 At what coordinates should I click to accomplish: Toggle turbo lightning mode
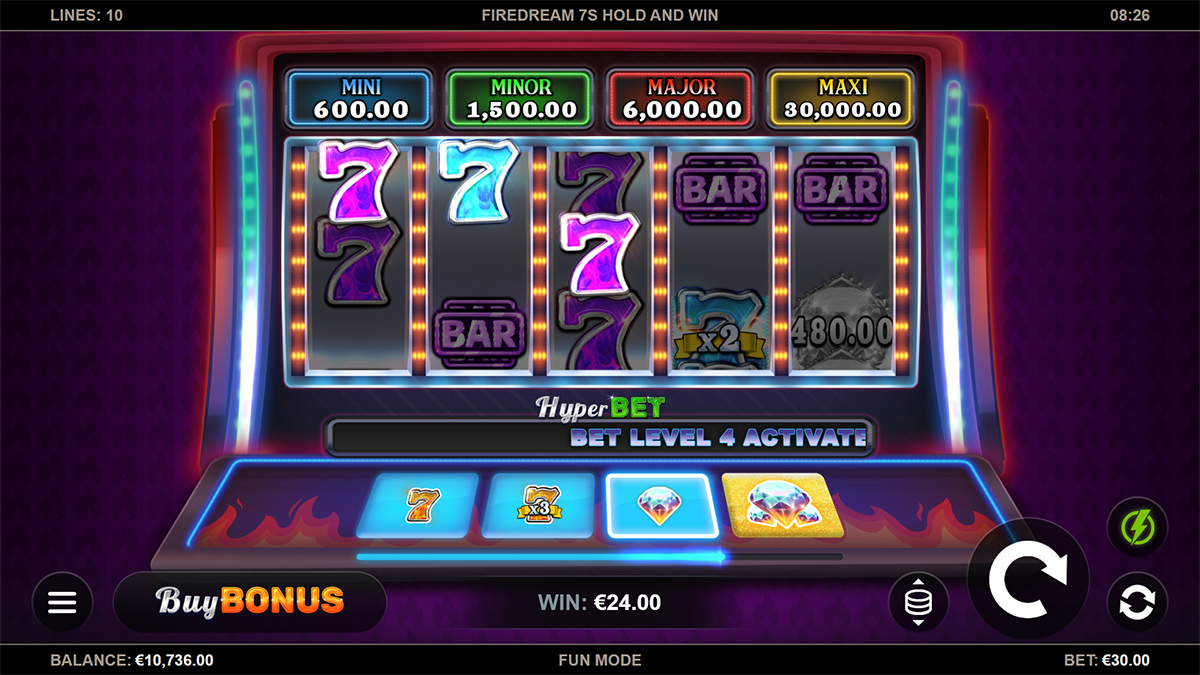(x=1137, y=526)
